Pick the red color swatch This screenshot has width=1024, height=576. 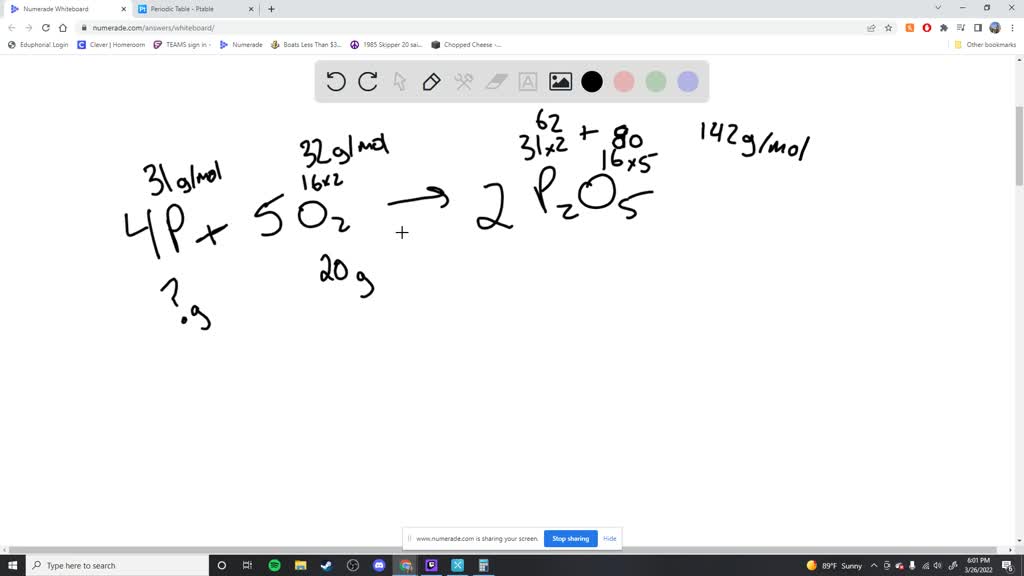(624, 81)
